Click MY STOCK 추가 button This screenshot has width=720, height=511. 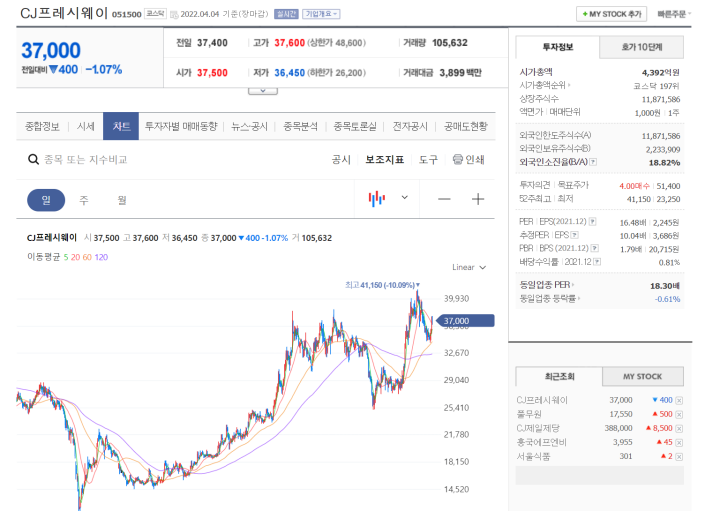(612, 14)
